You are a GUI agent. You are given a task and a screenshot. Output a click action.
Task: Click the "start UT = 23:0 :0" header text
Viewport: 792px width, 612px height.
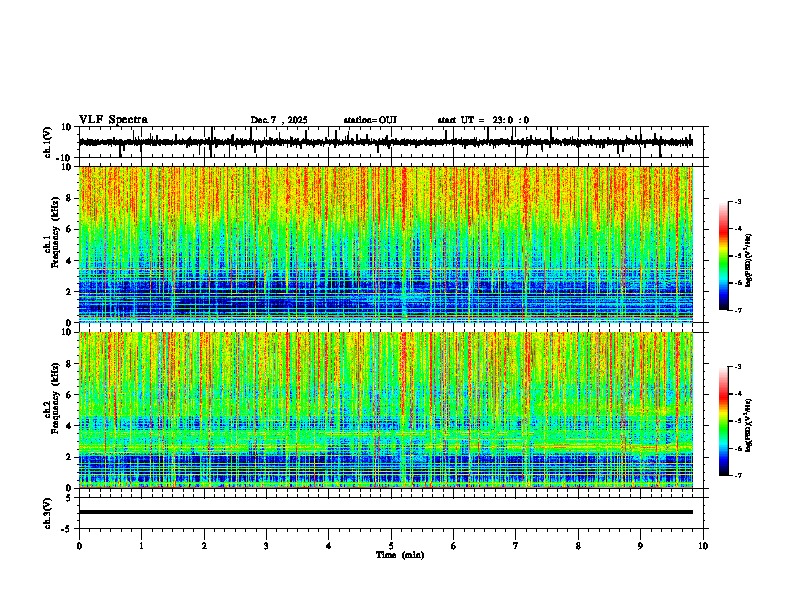tap(483, 120)
